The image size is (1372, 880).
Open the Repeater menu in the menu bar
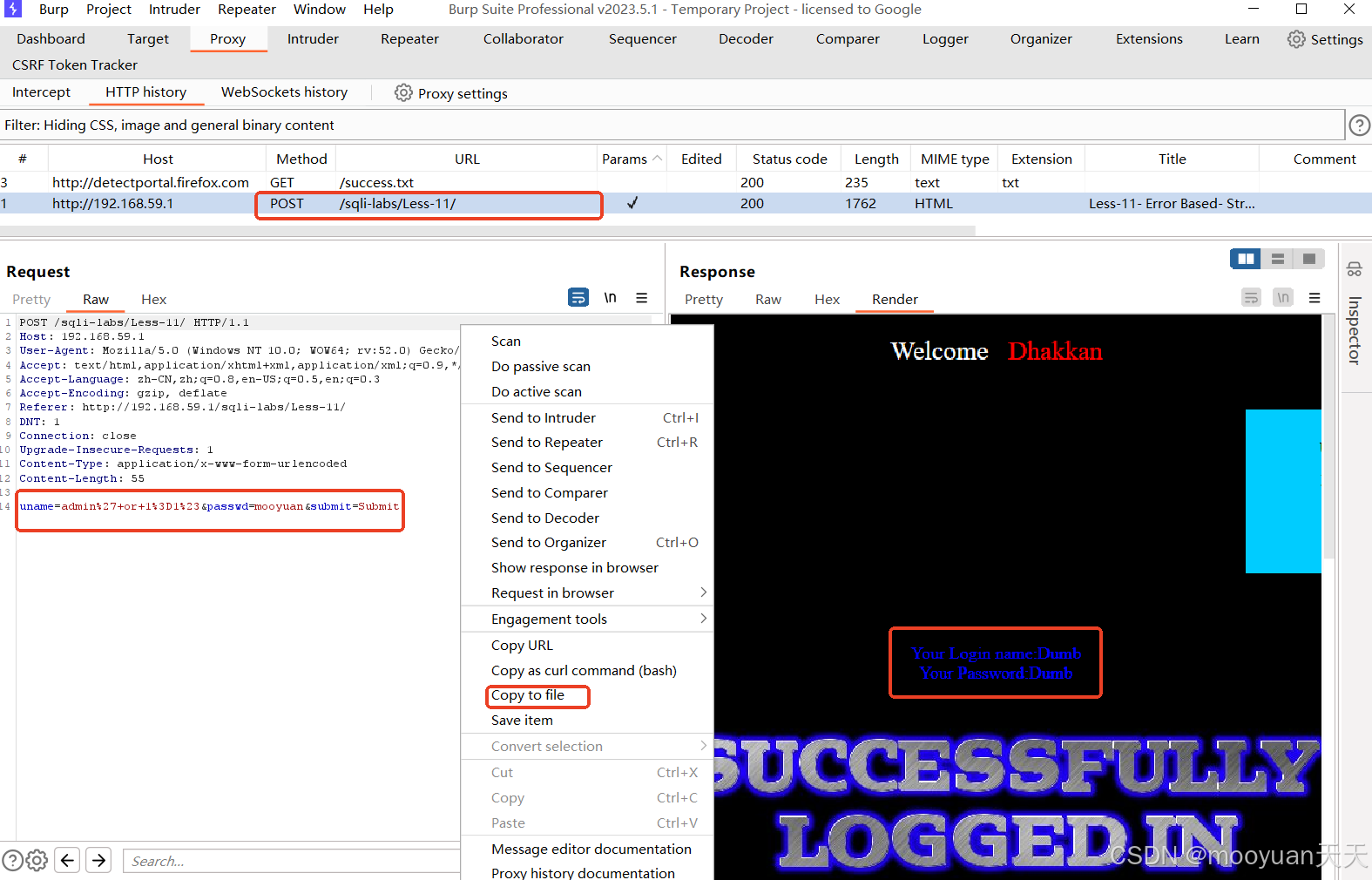[x=247, y=10]
